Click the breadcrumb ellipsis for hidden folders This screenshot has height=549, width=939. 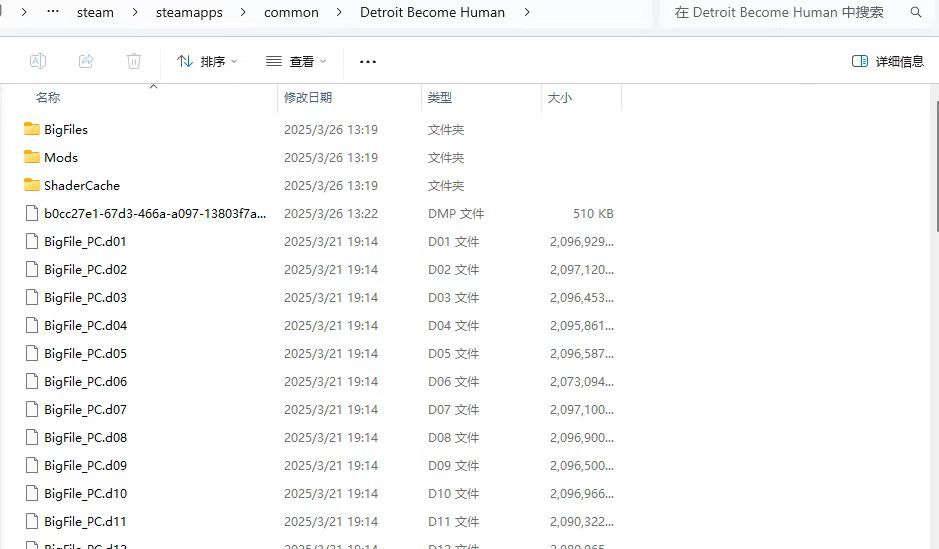(53, 11)
